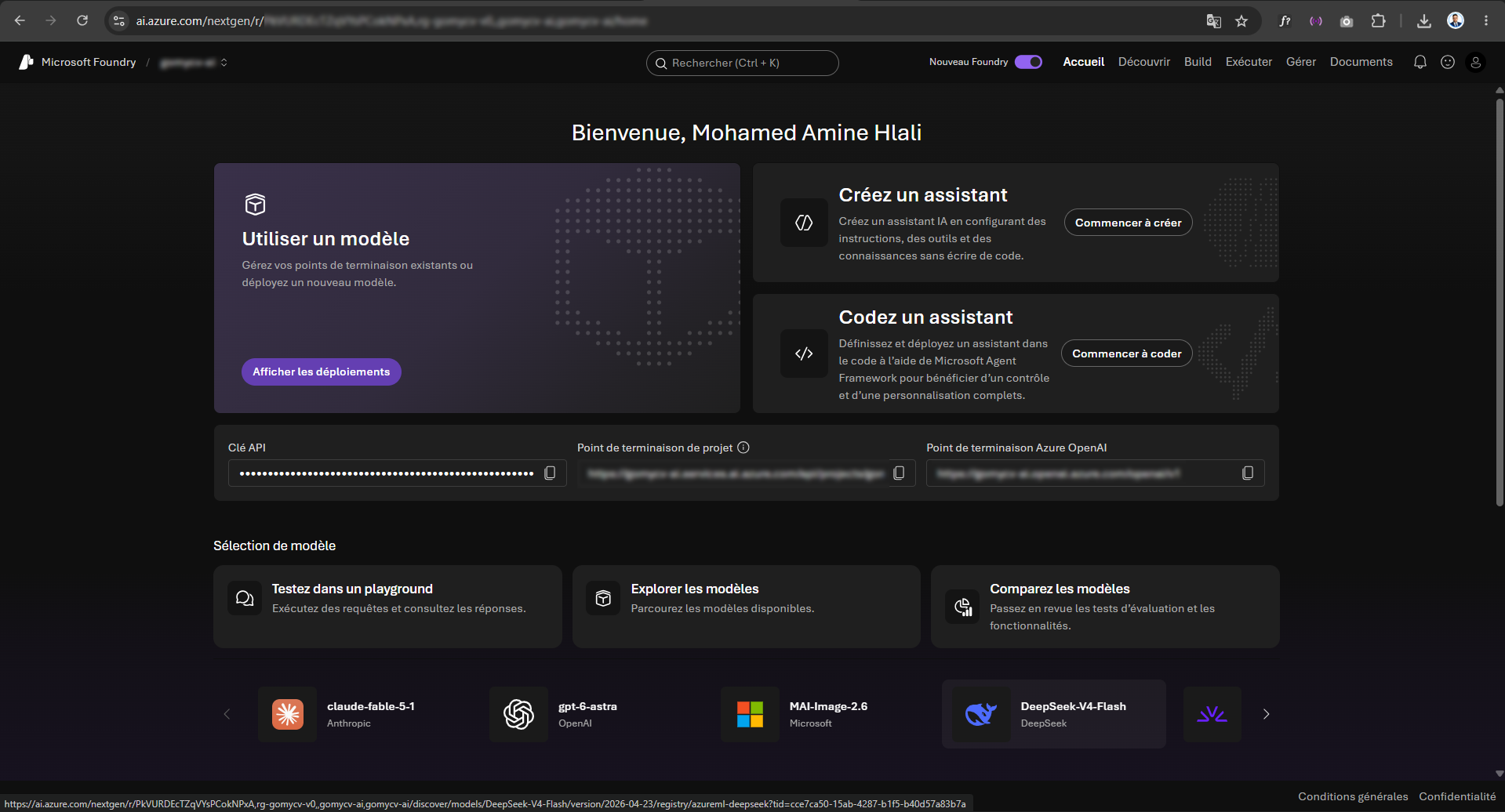Click the page vertical scrollbar
This screenshot has width=1505, height=812.
pos(1500,302)
